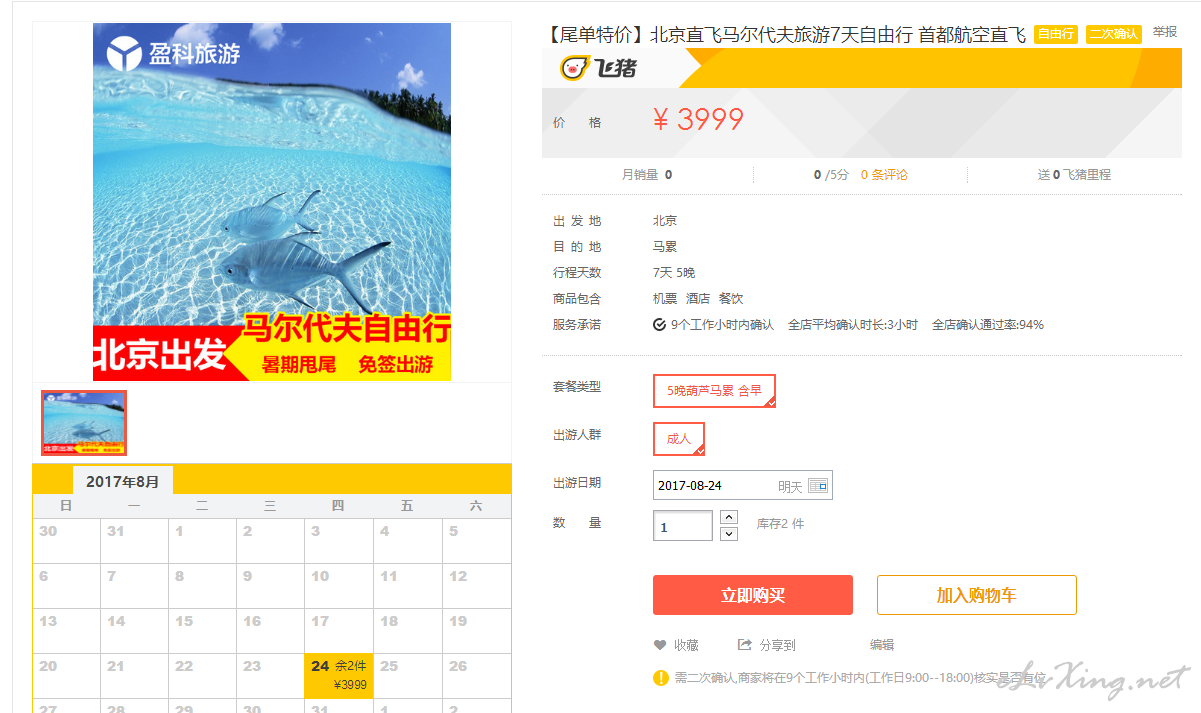Select package 5晚葫芦马累 含早

click(x=714, y=391)
